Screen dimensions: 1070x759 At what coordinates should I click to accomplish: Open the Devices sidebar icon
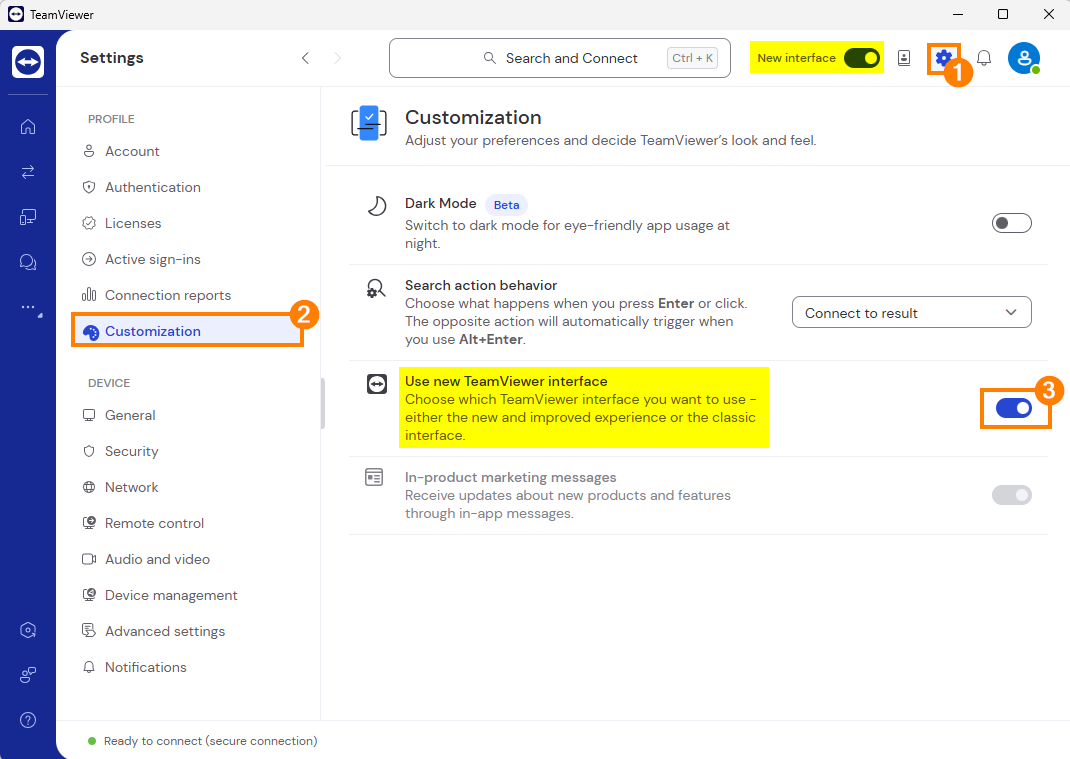pos(28,217)
